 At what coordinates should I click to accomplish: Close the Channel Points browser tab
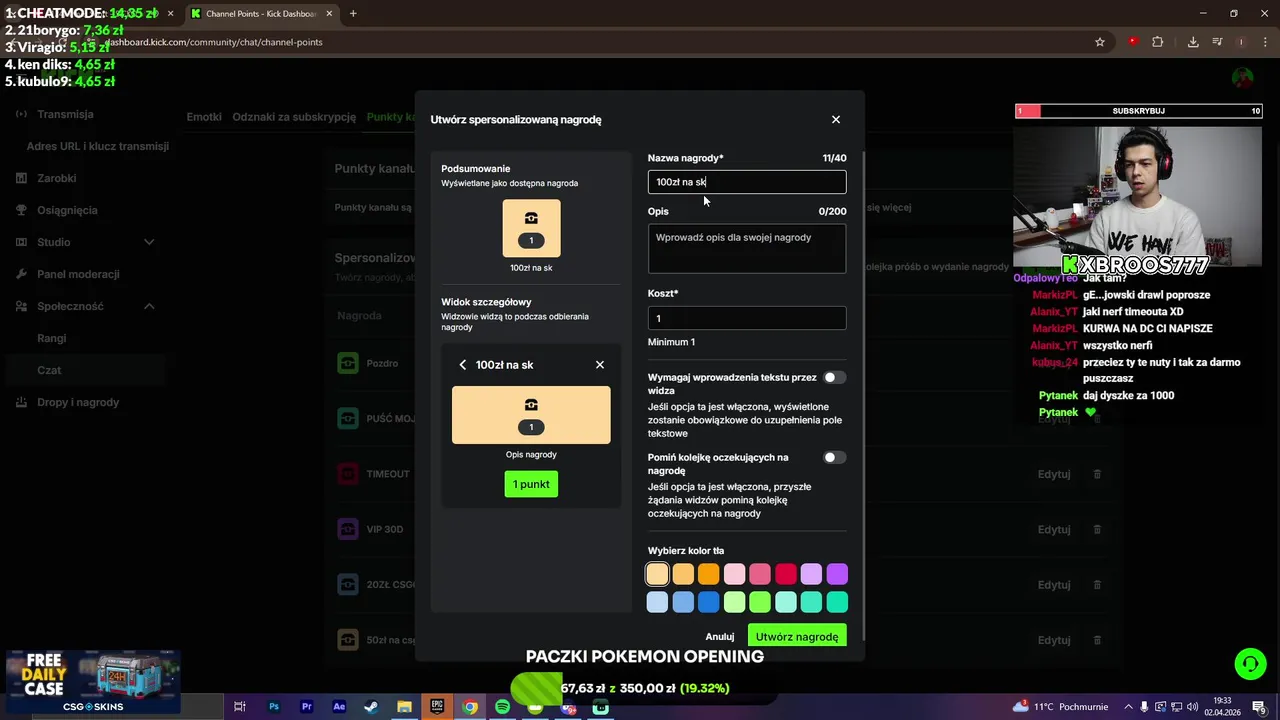click(x=329, y=14)
